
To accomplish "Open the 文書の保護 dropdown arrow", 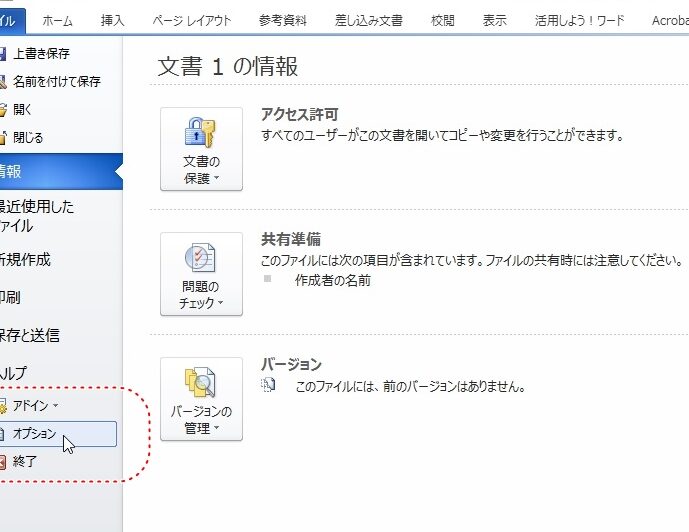I will [216, 178].
